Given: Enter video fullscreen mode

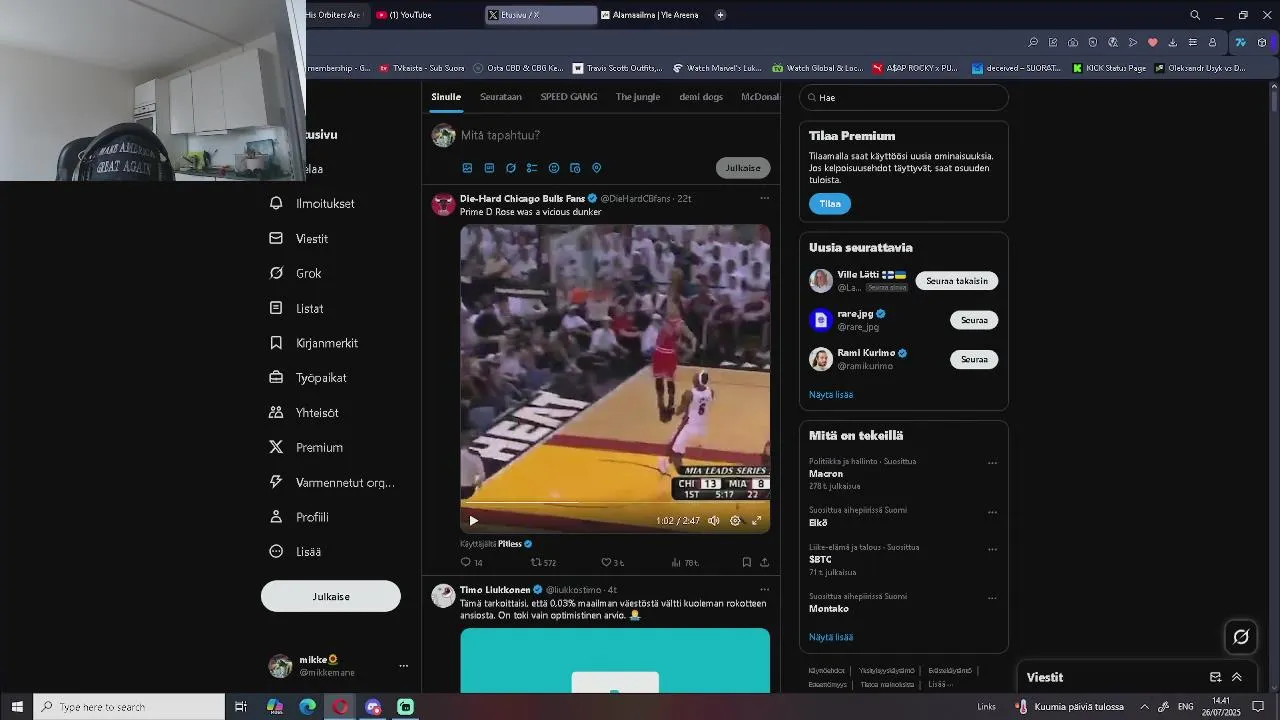Looking at the screenshot, I should tap(757, 520).
